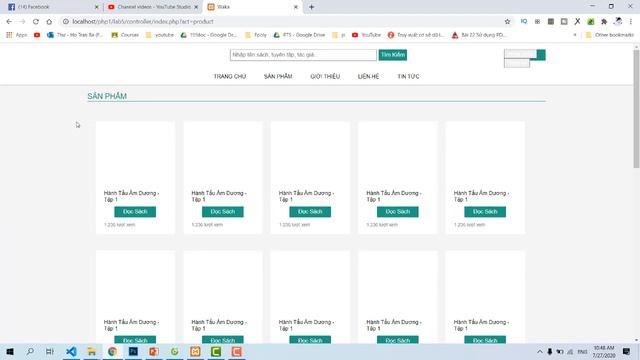Open the Windows Start menu
The height and width of the screenshot is (360, 640).
(x=10, y=351)
